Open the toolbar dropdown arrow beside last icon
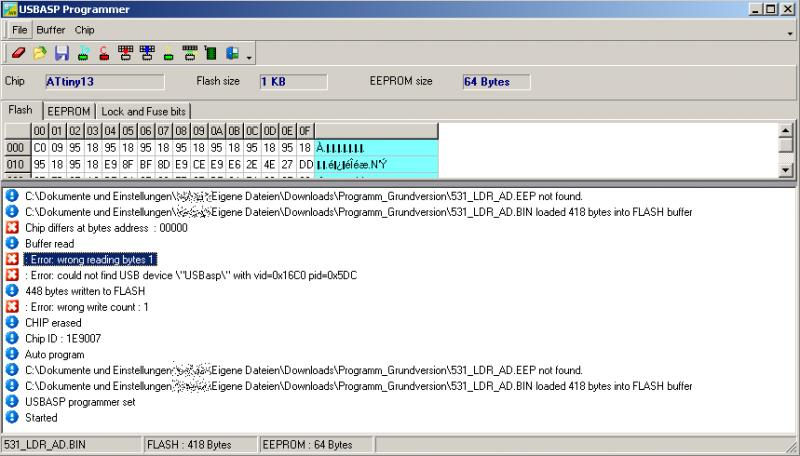 pyautogui.click(x=249, y=57)
